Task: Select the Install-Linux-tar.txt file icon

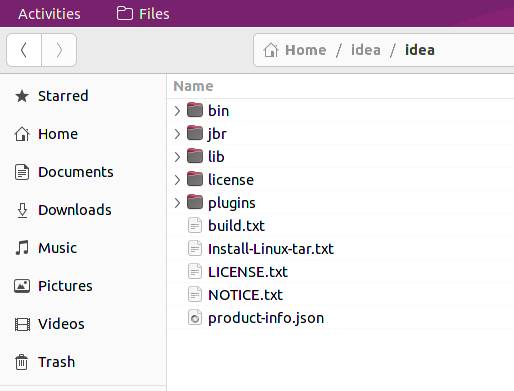Action: click(x=195, y=248)
